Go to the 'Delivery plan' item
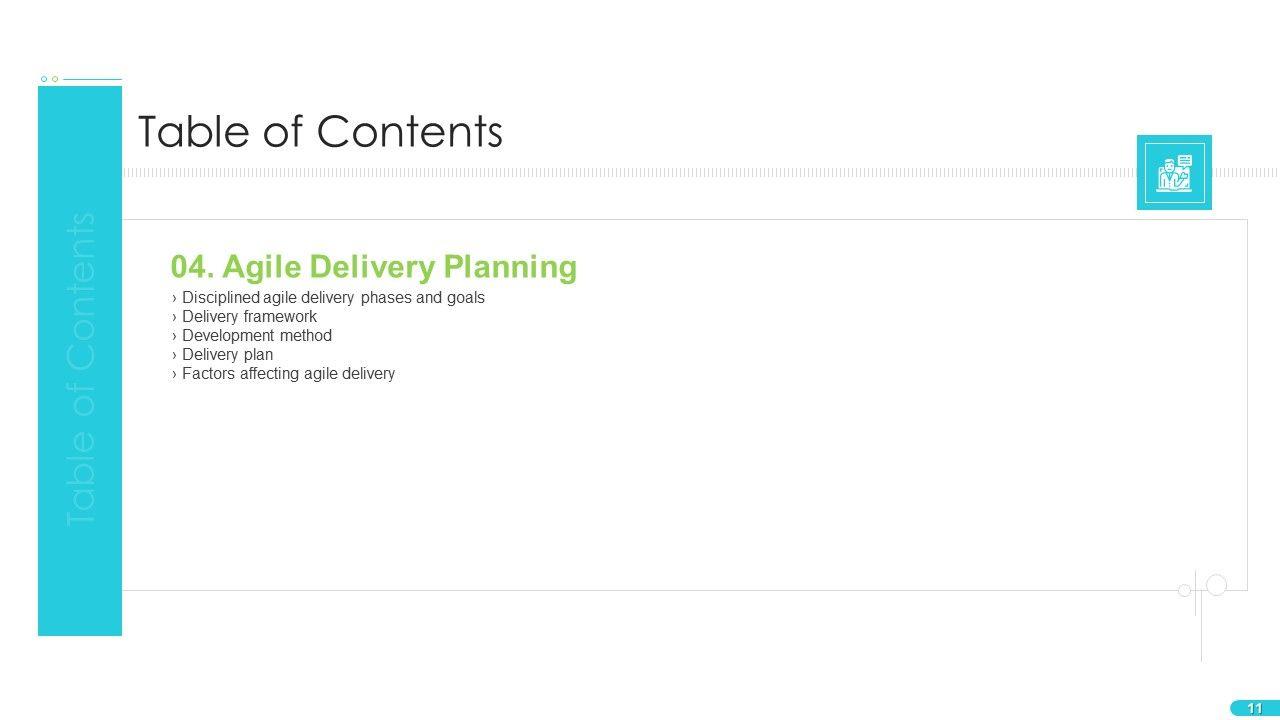Viewport: 1280px width, 720px height. (227, 355)
